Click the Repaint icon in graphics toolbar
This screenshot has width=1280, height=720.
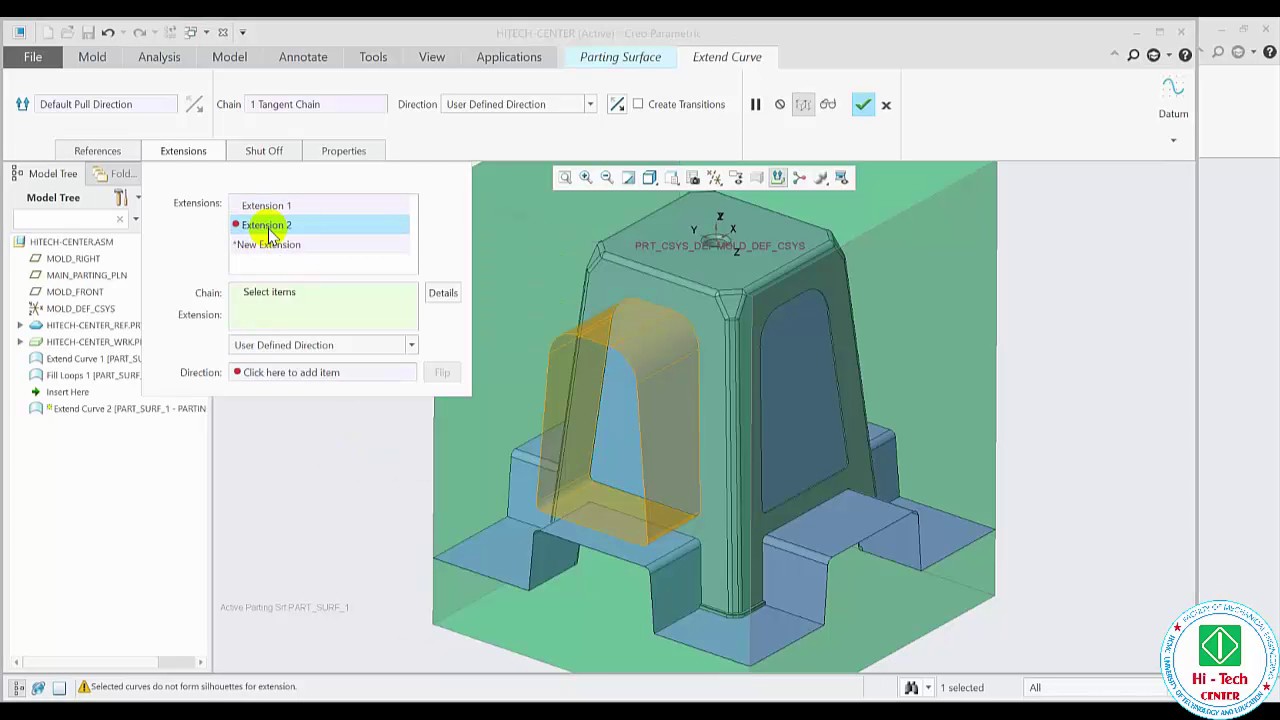coord(628,178)
